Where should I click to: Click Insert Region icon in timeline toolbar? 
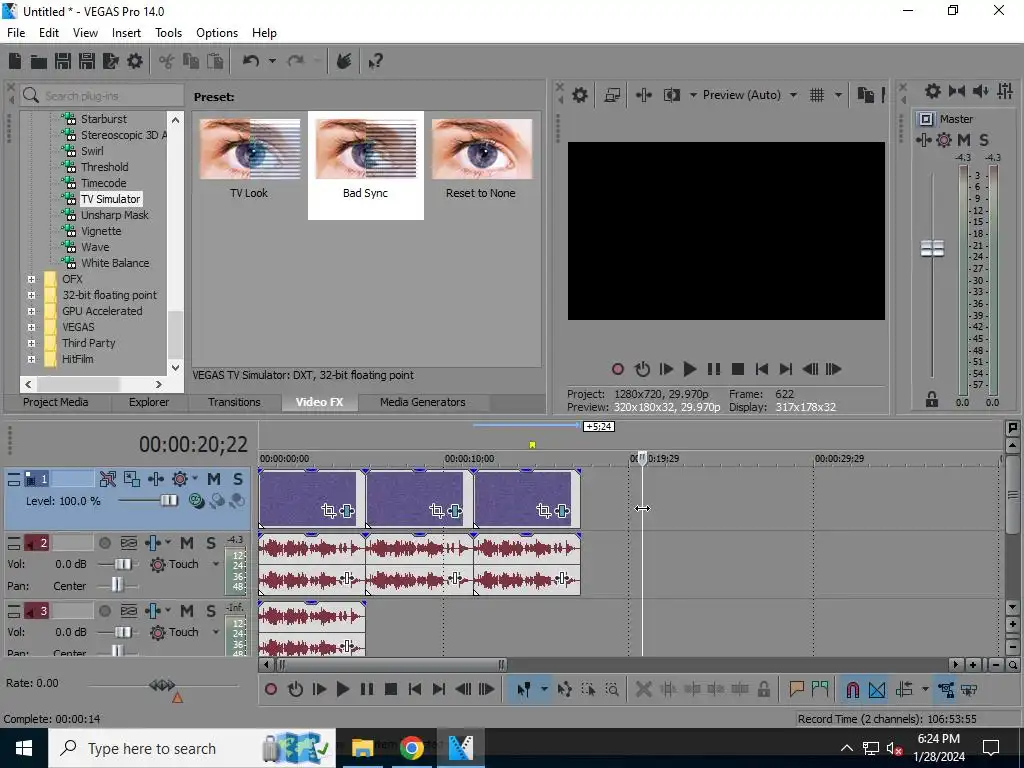[820, 689]
